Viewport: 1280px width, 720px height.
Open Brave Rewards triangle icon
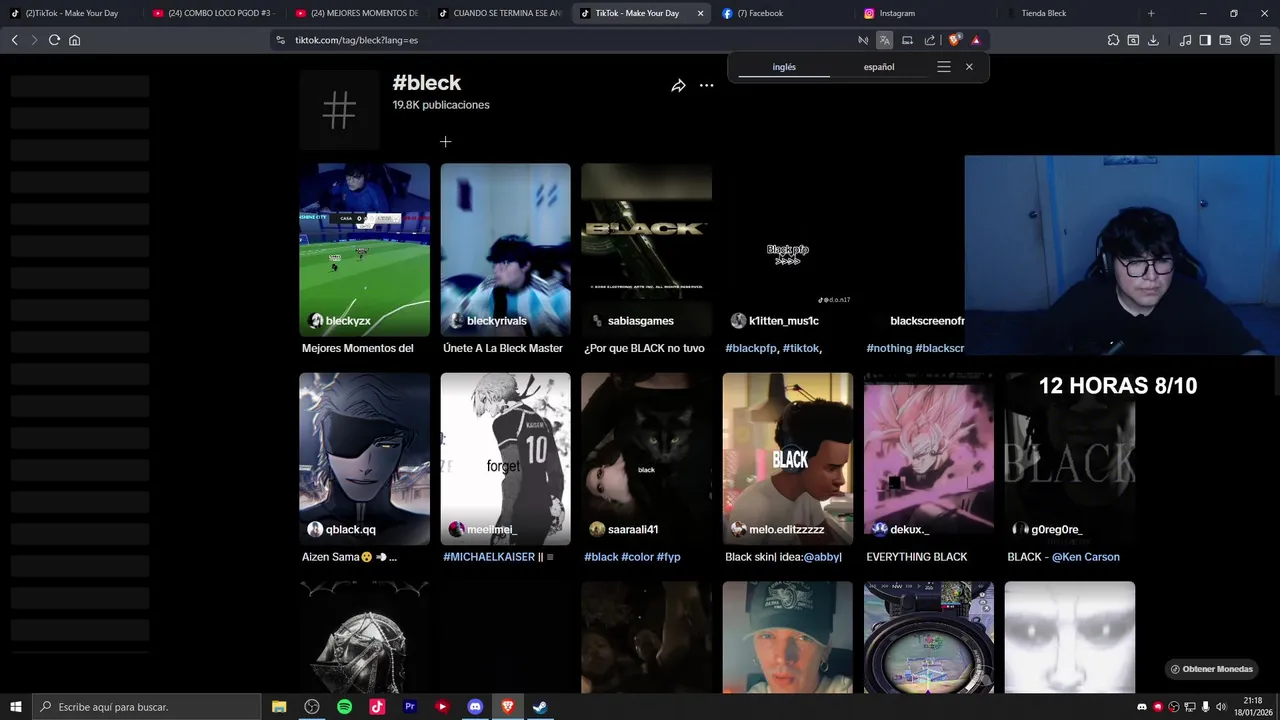tap(976, 40)
